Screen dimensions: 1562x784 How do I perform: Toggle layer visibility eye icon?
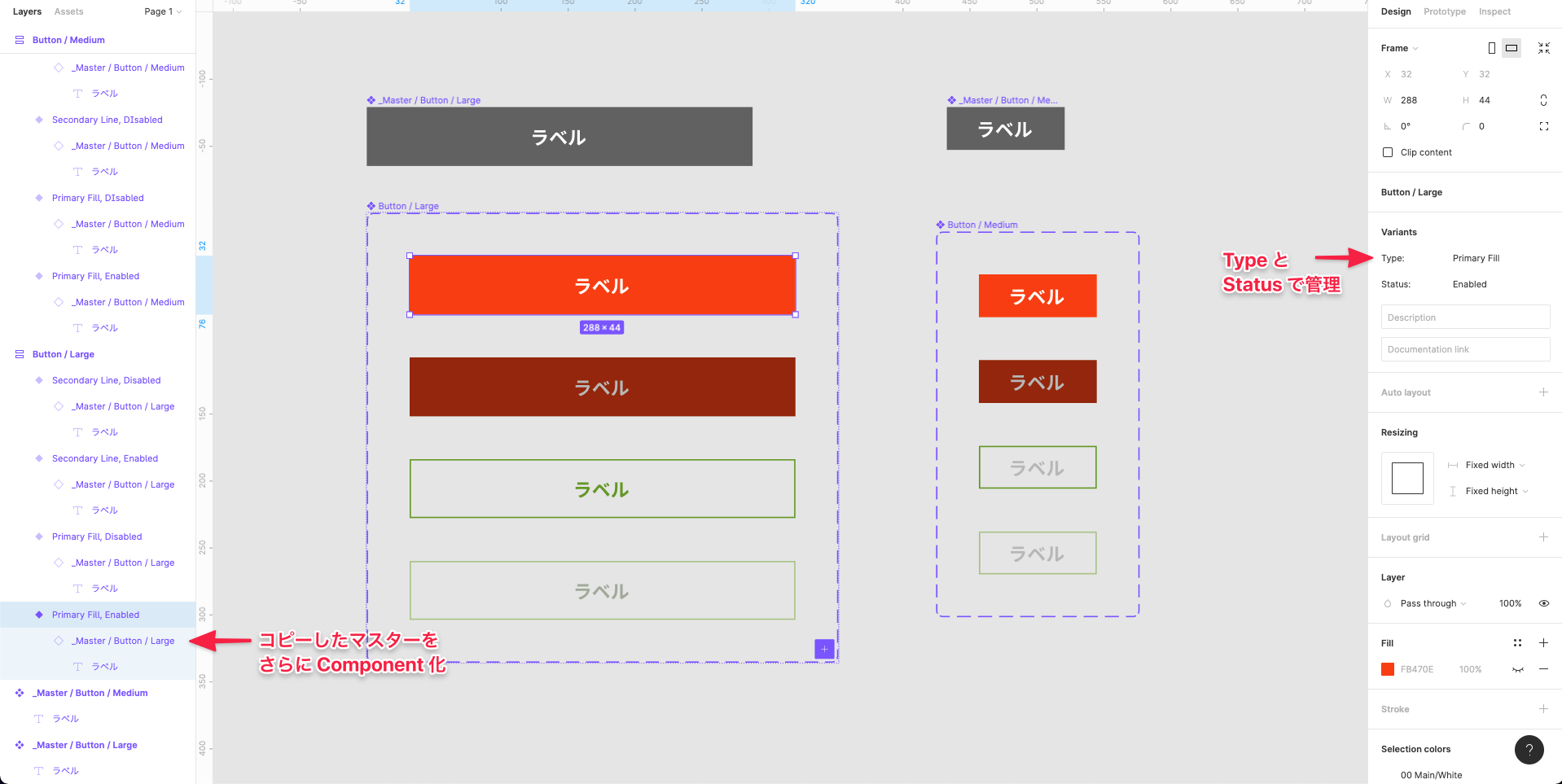pos(1543,603)
